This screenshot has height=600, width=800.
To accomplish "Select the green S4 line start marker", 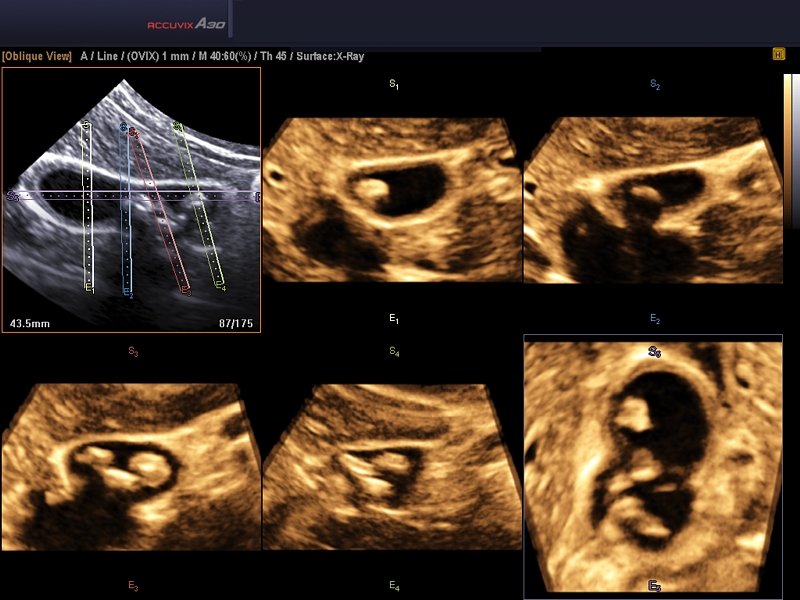I will pyautogui.click(x=178, y=126).
